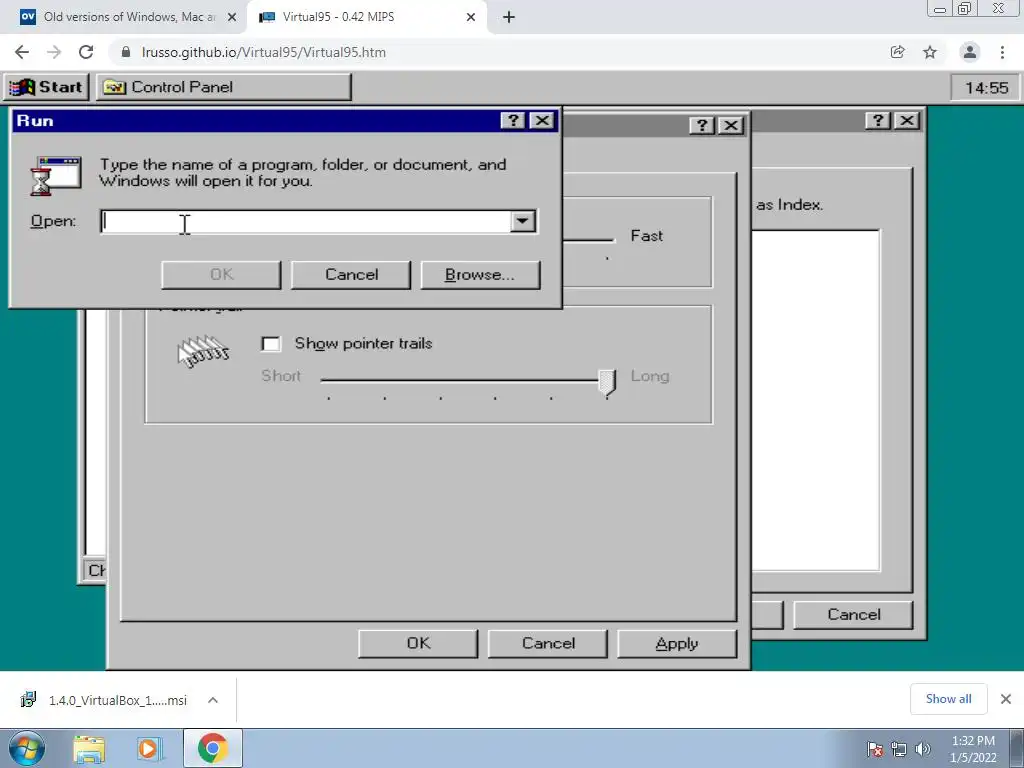1024x768 pixels.
Task: Open the Windows 7 Start orb
Action: [x=27, y=749]
